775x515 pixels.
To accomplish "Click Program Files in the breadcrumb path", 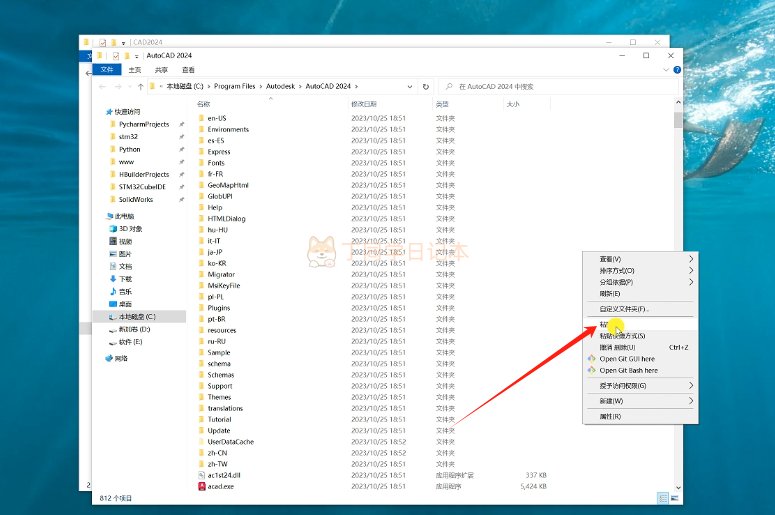I will (x=234, y=86).
